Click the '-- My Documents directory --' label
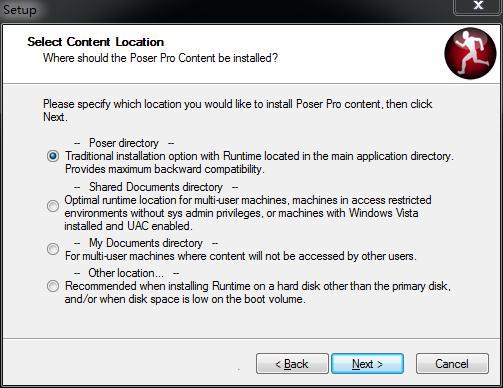Screen dimensions: 503x388 (x=146, y=243)
